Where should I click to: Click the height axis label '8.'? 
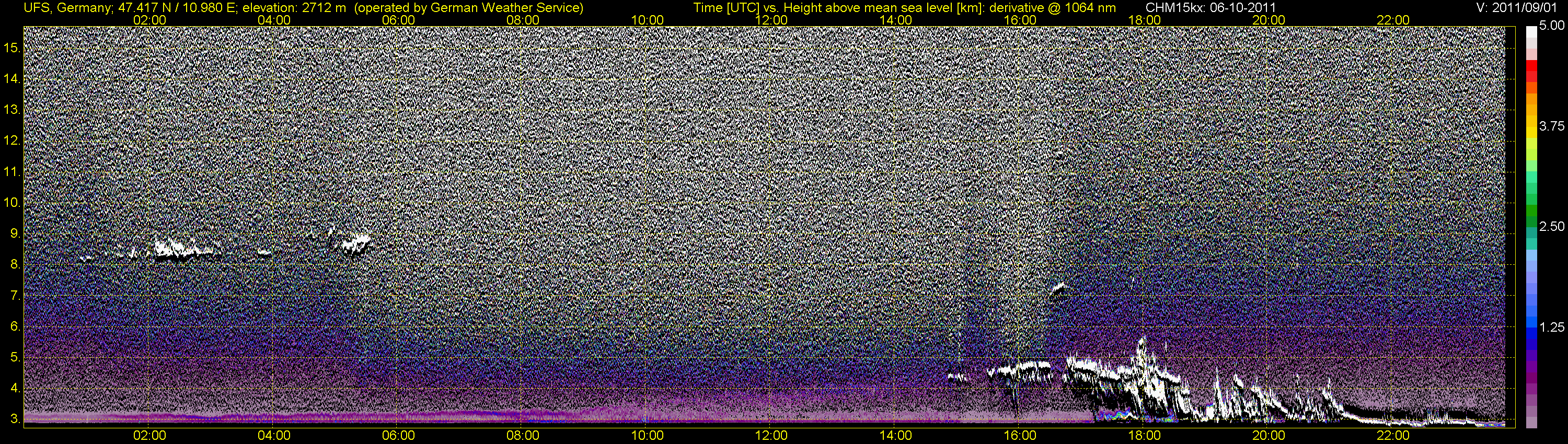click(x=15, y=265)
